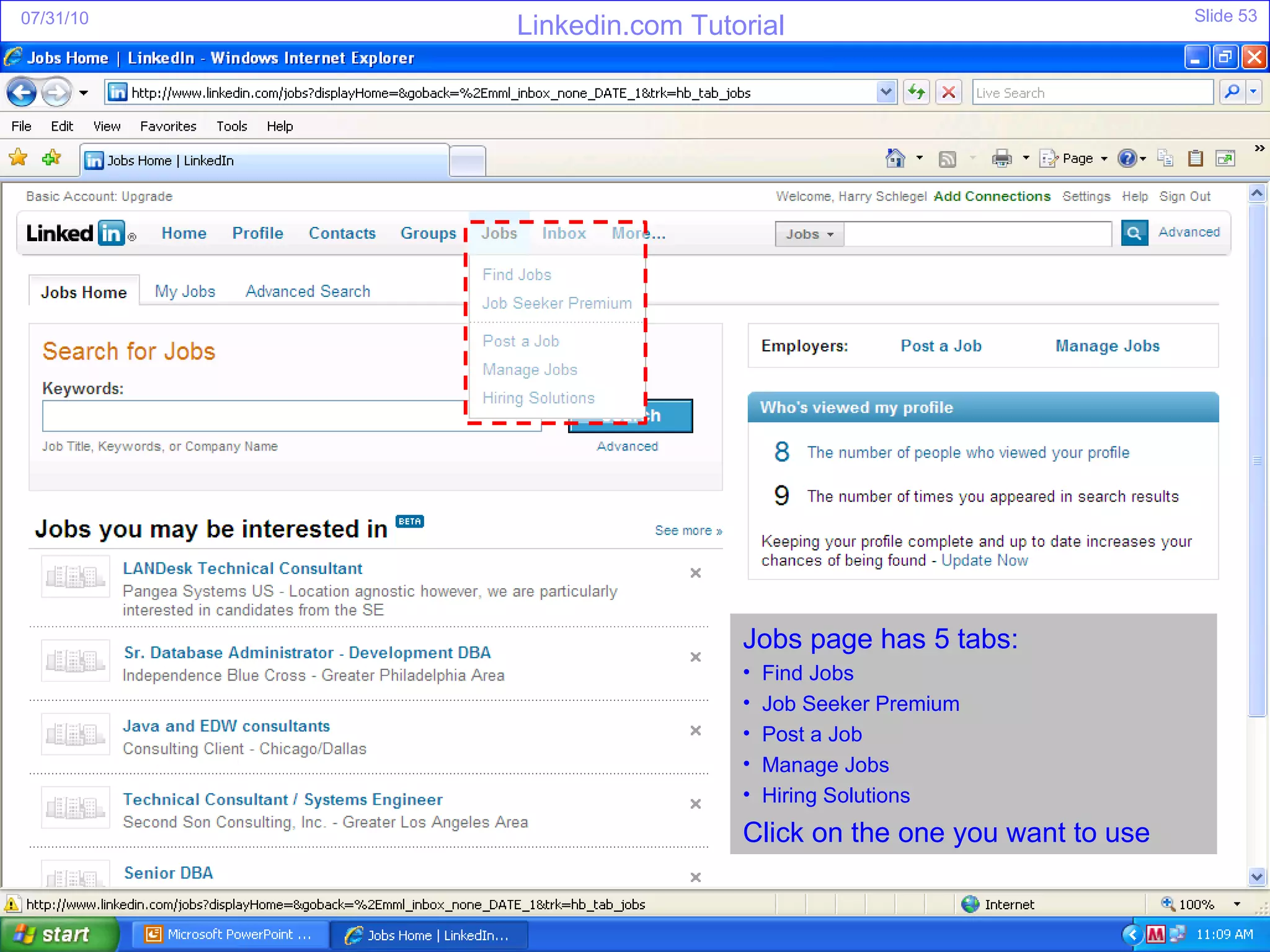The height and width of the screenshot is (952, 1270).
Task: Open the Favorites menu
Action: pos(168,126)
